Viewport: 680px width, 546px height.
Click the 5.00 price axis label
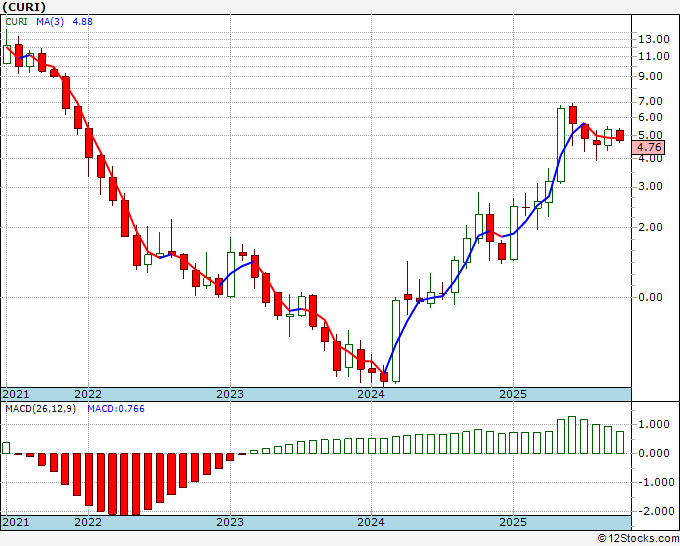click(x=650, y=135)
